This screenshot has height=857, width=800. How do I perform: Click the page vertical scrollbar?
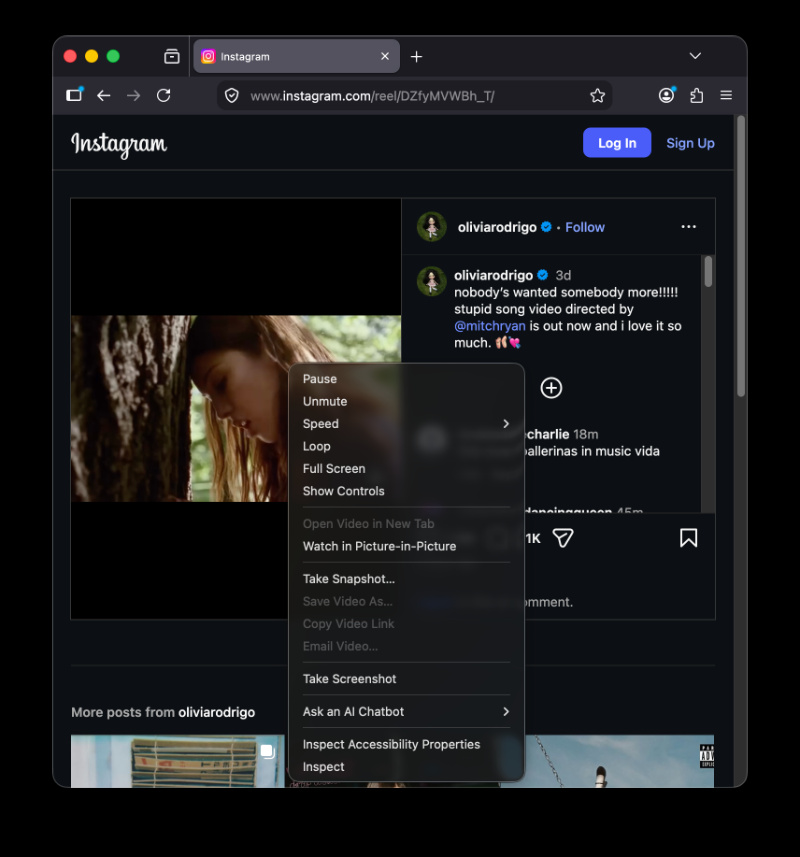coord(740,256)
